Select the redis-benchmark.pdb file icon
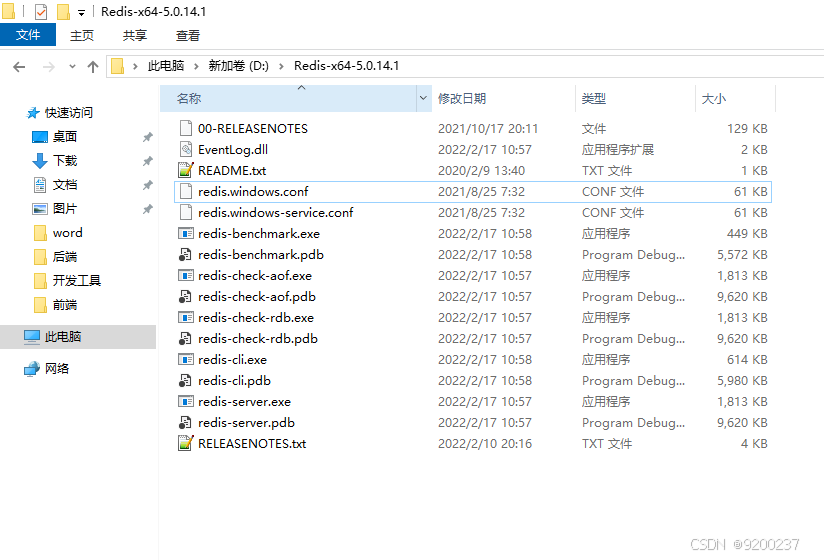This screenshot has height=560, width=824. coord(186,254)
